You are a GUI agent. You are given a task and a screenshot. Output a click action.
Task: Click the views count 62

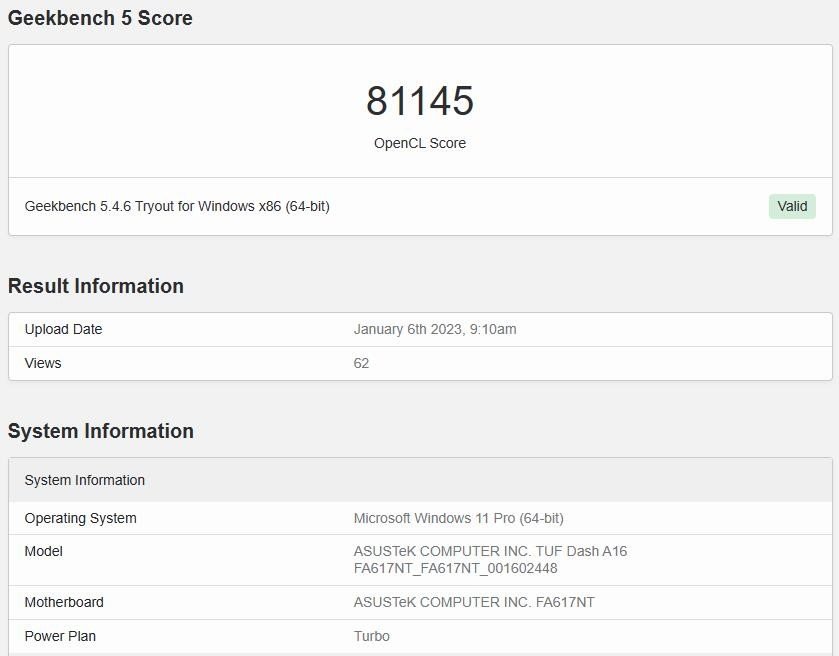click(x=361, y=363)
